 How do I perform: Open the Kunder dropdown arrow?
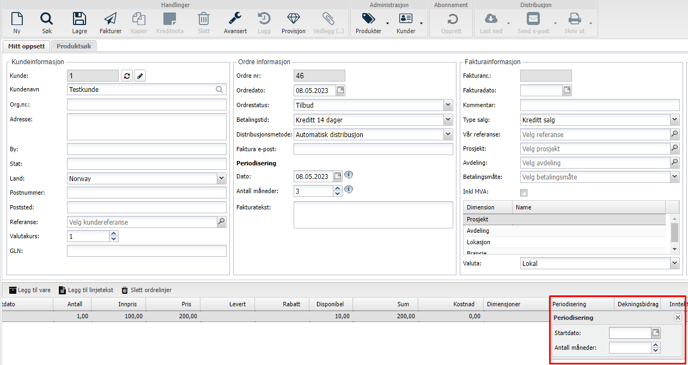[x=421, y=23]
